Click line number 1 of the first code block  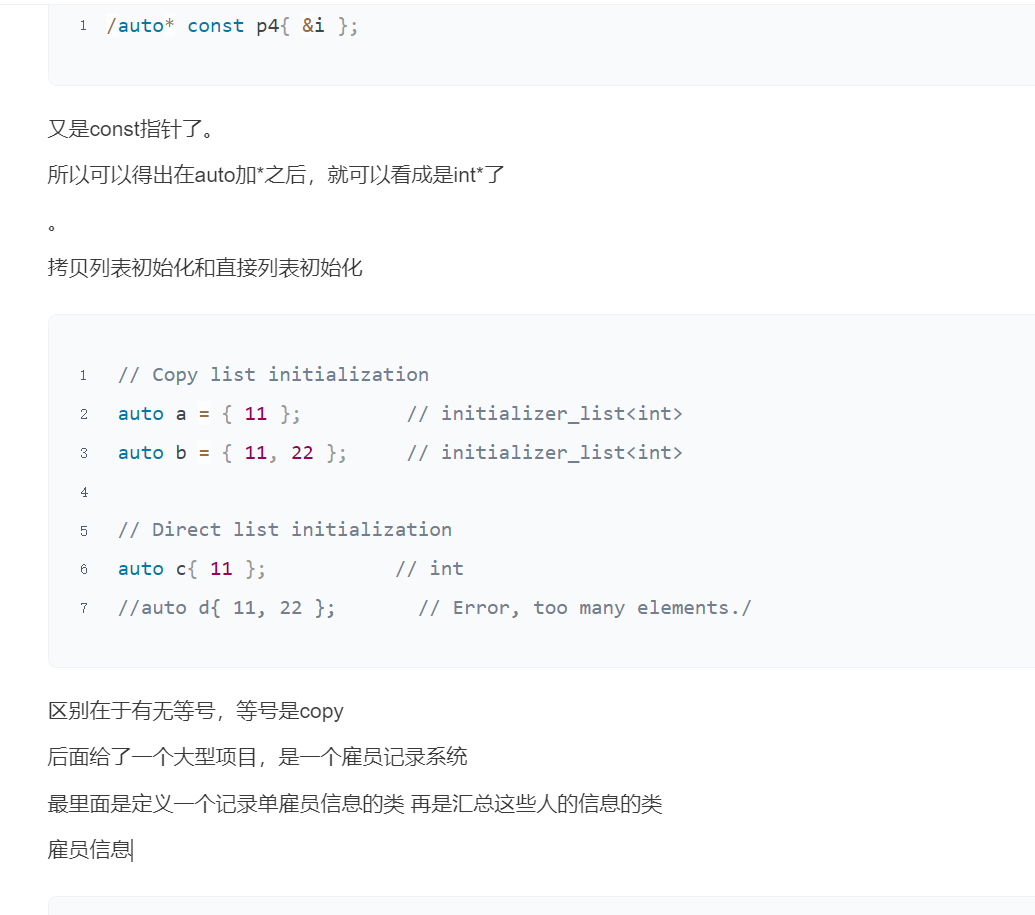83,26
